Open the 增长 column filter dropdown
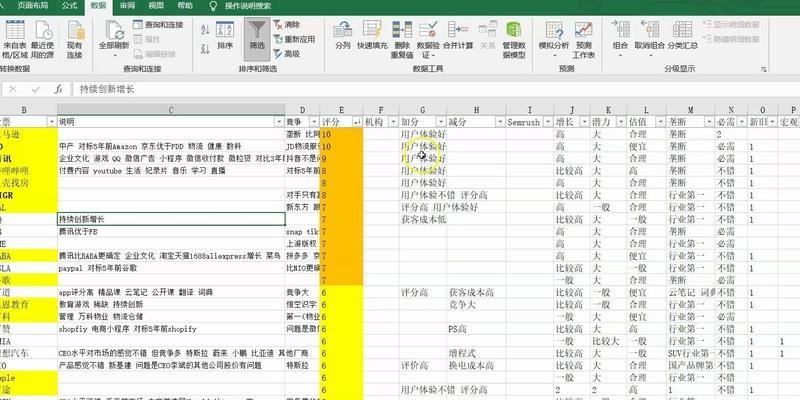Image resolution: width=800 pixels, height=400 pixels. tap(585, 122)
